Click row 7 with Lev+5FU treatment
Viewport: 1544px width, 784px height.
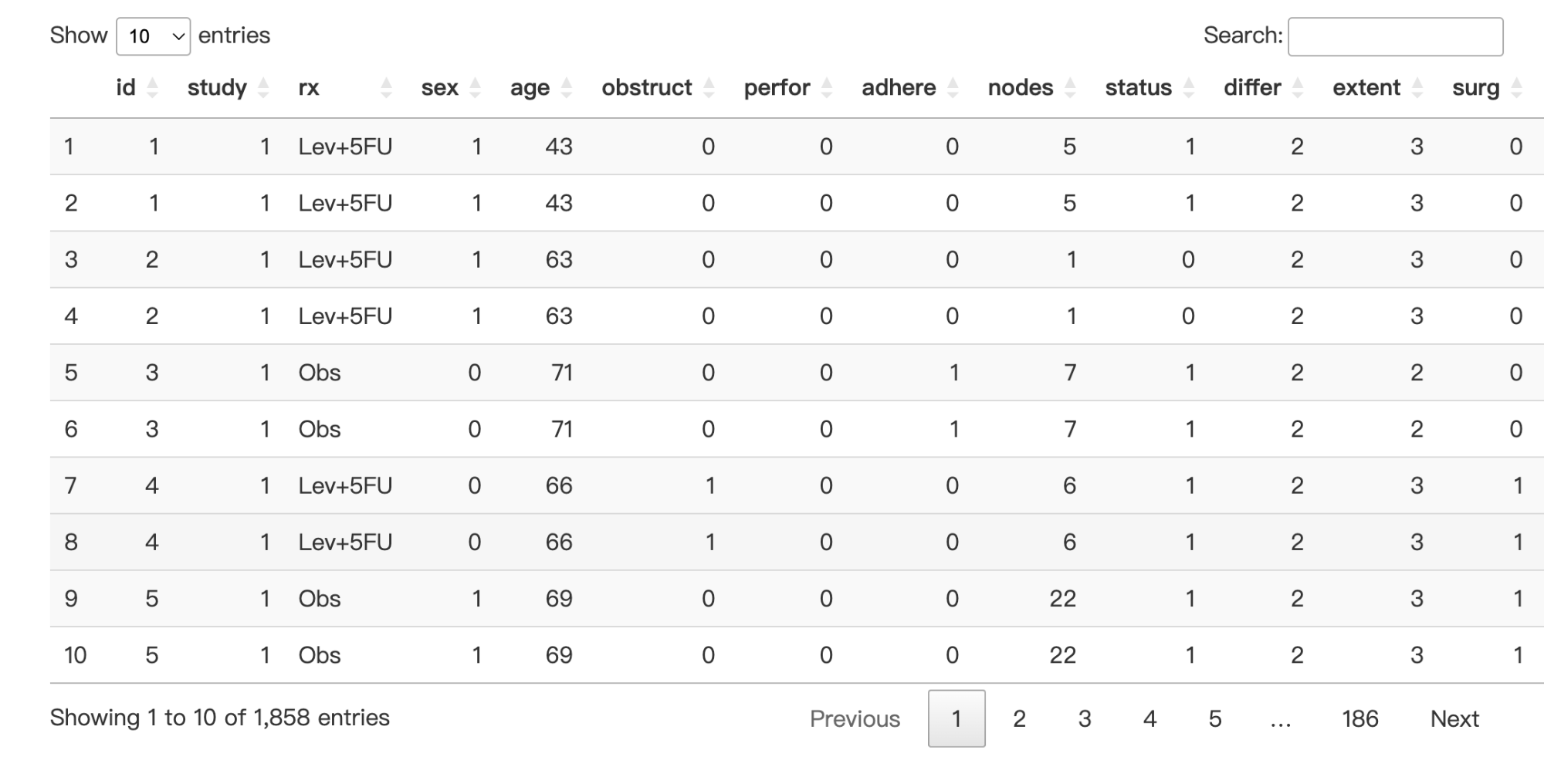click(x=797, y=485)
